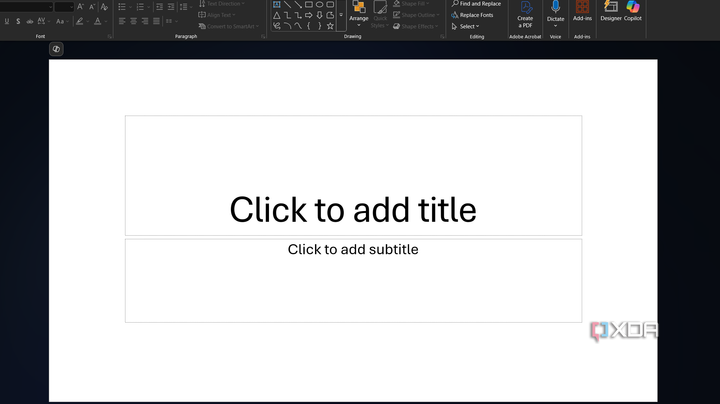Open the Change Case Aa dropdown

[62, 21]
